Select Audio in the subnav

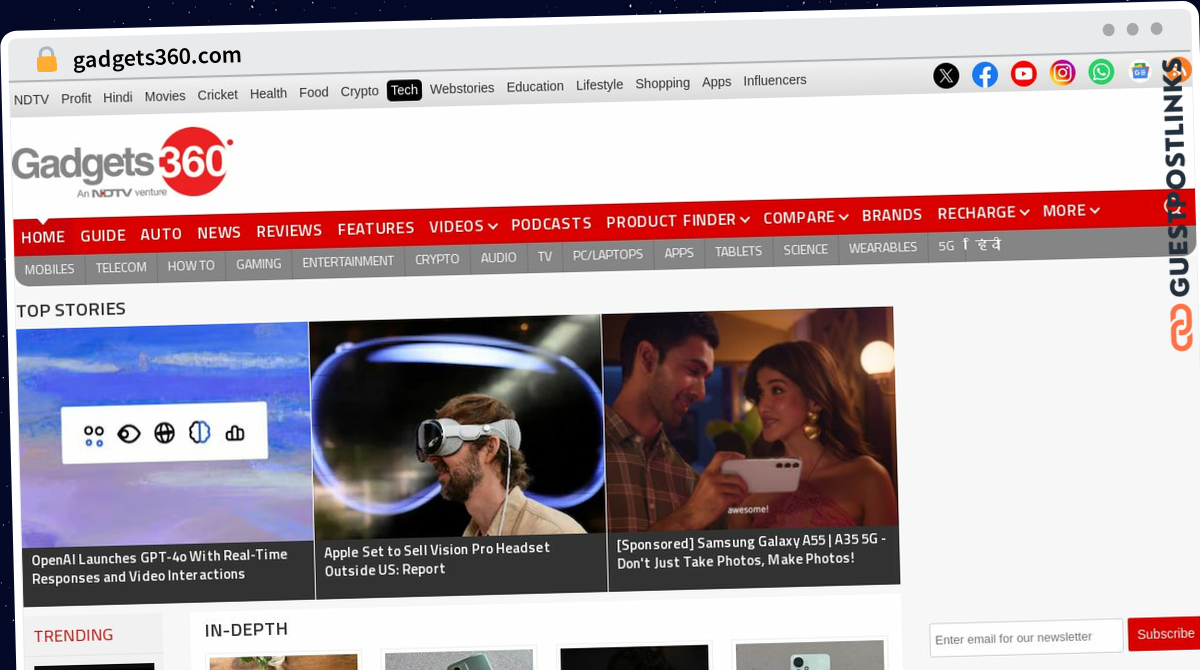click(498, 258)
